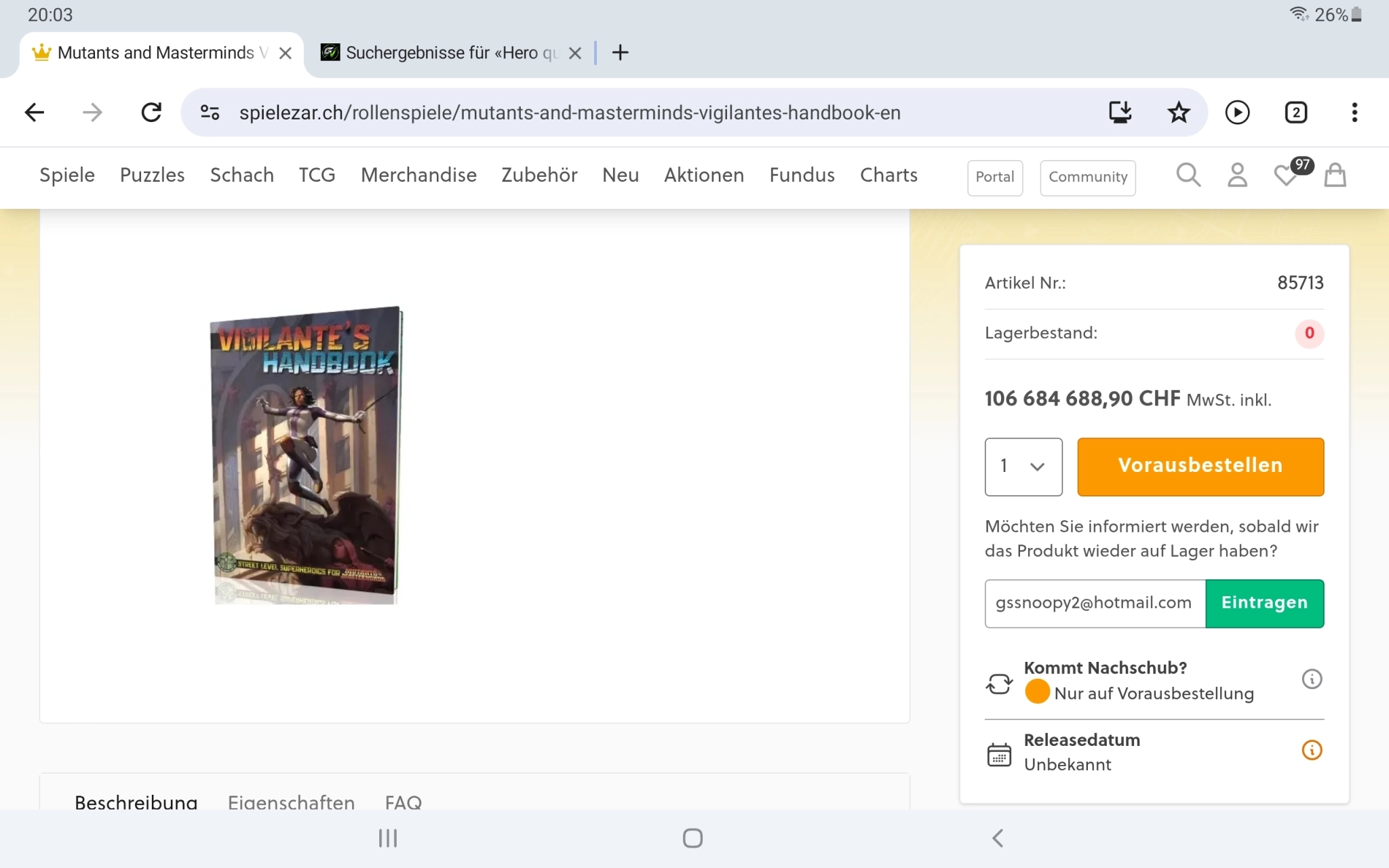Click the media play control icon
The image size is (1389, 868).
[1238, 113]
